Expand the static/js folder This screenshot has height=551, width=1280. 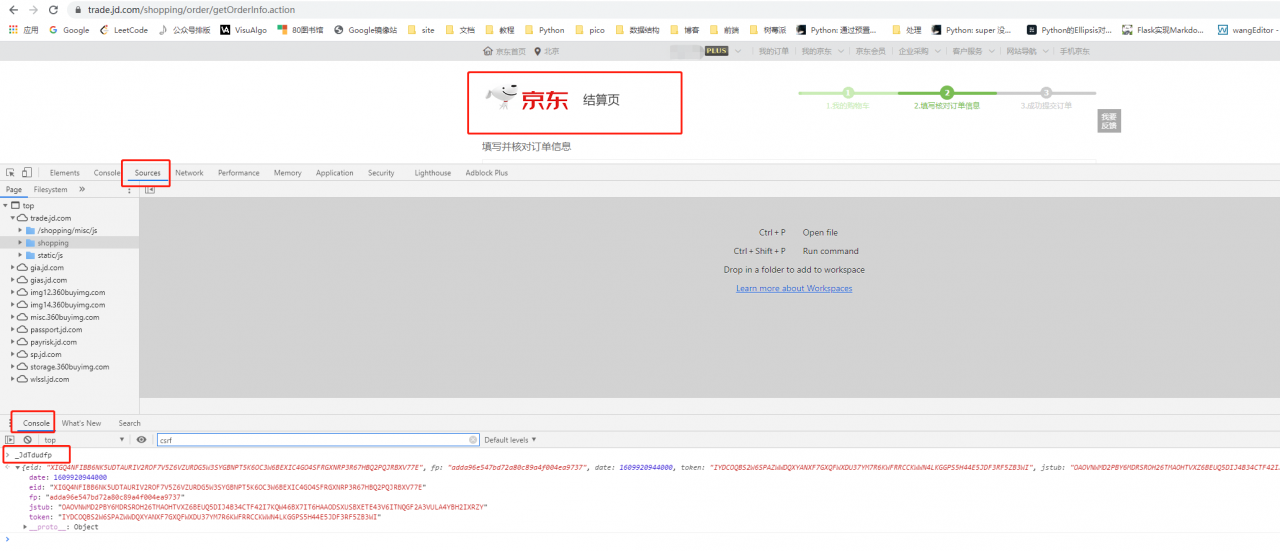click(x=20, y=255)
